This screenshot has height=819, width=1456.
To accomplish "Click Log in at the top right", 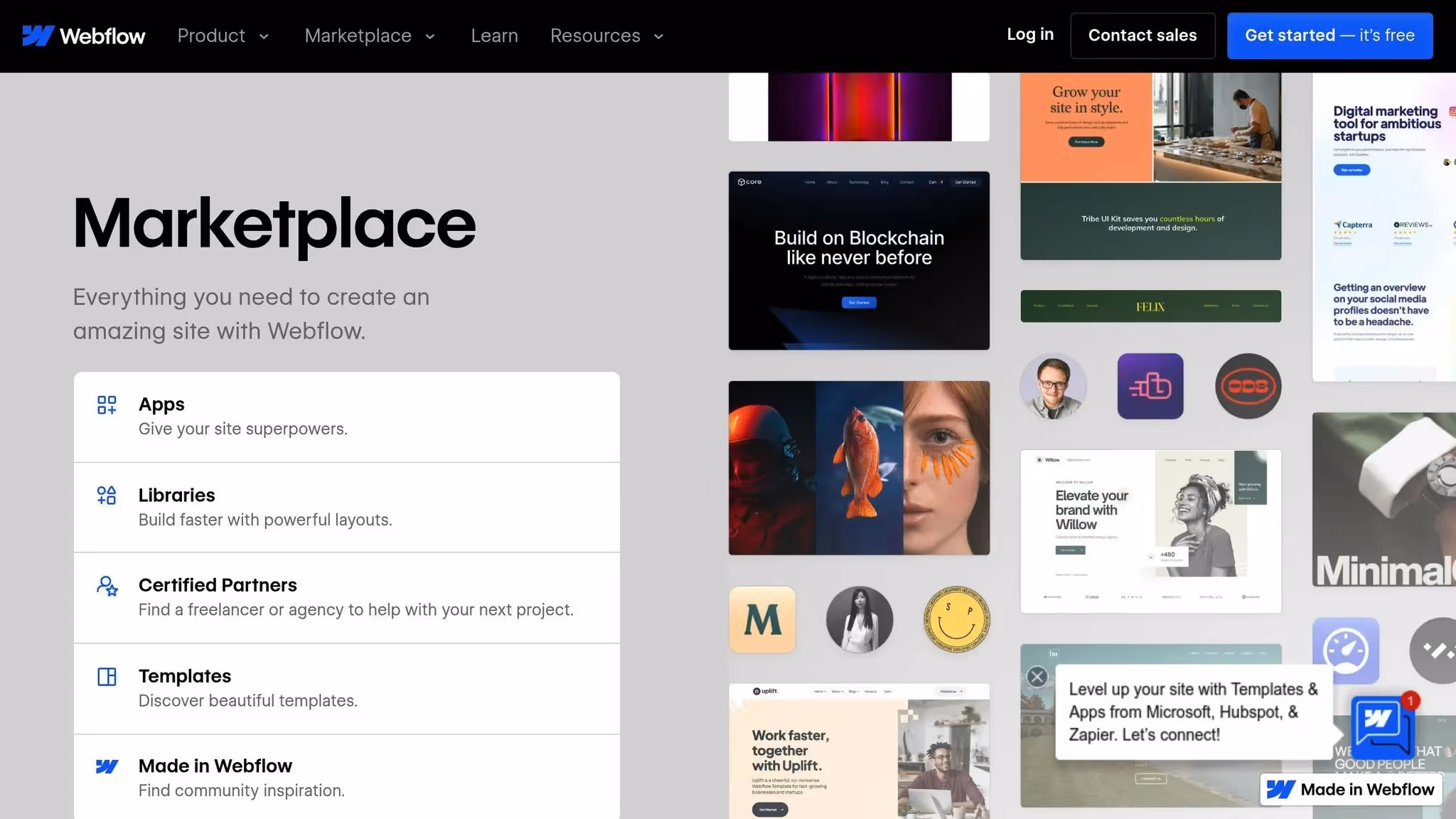I will tap(1030, 34).
